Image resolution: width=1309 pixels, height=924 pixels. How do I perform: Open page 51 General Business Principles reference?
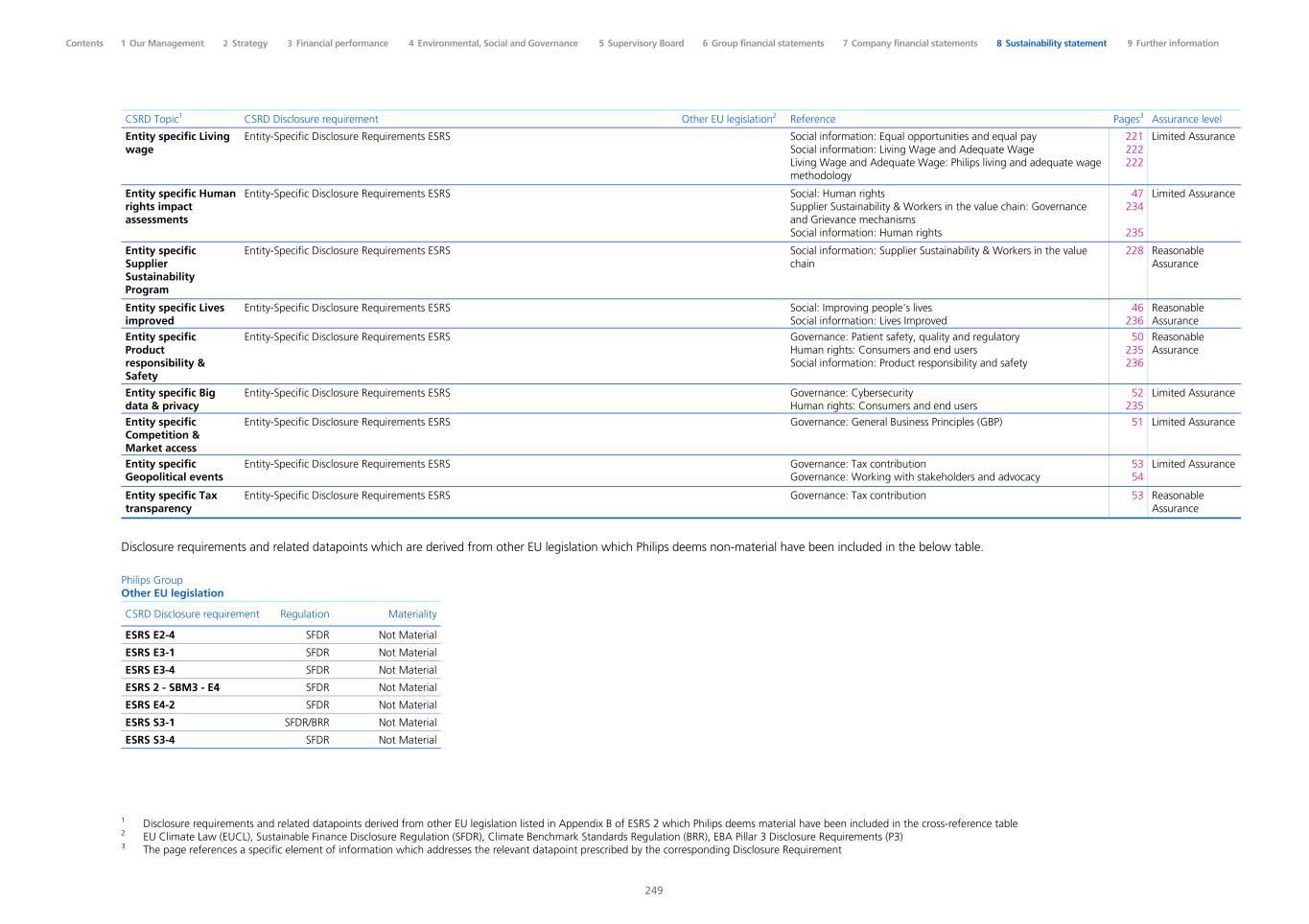pyautogui.click(x=1136, y=422)
